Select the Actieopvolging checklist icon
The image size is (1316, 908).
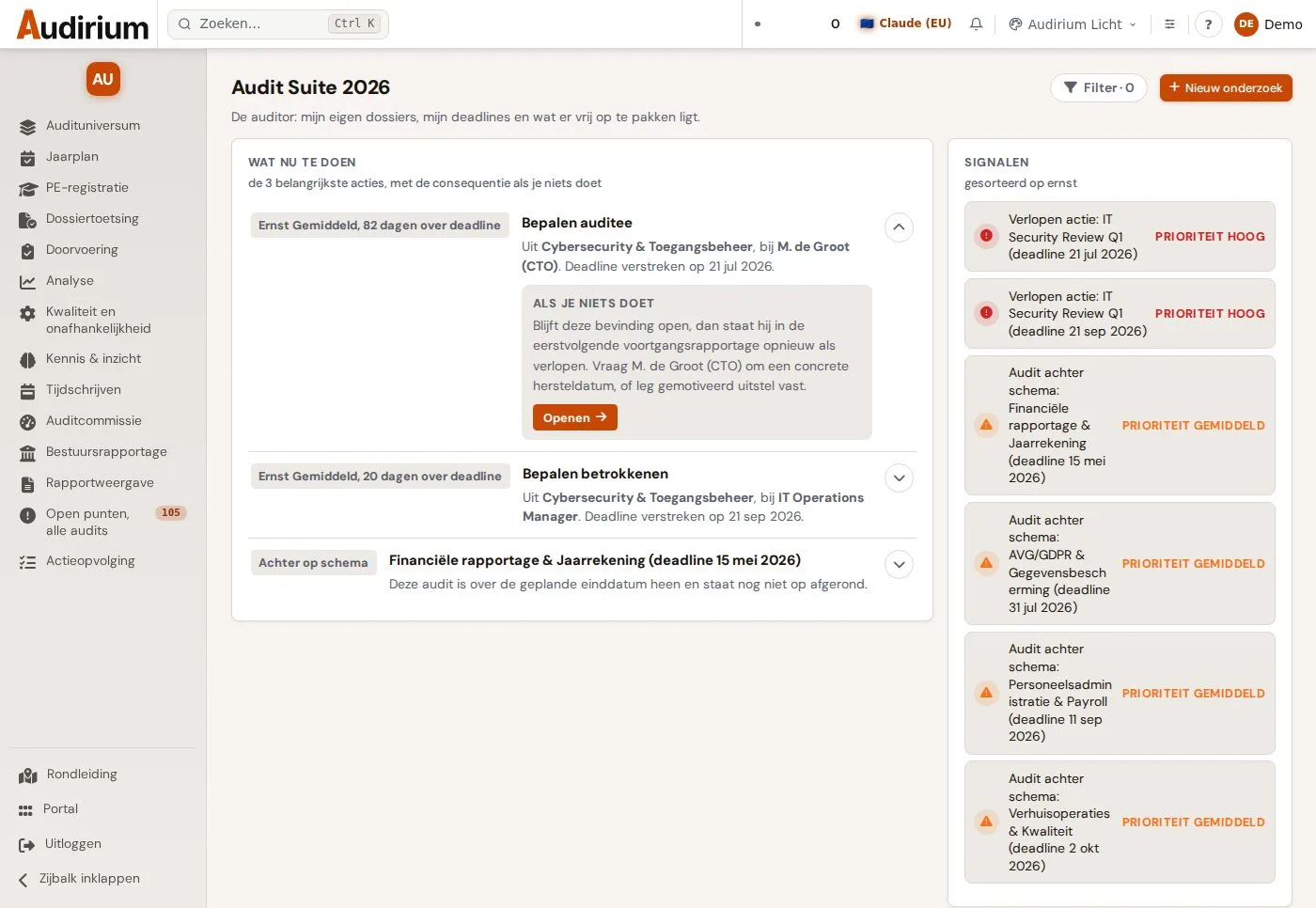pyautogui.click(x=28, y=561)
